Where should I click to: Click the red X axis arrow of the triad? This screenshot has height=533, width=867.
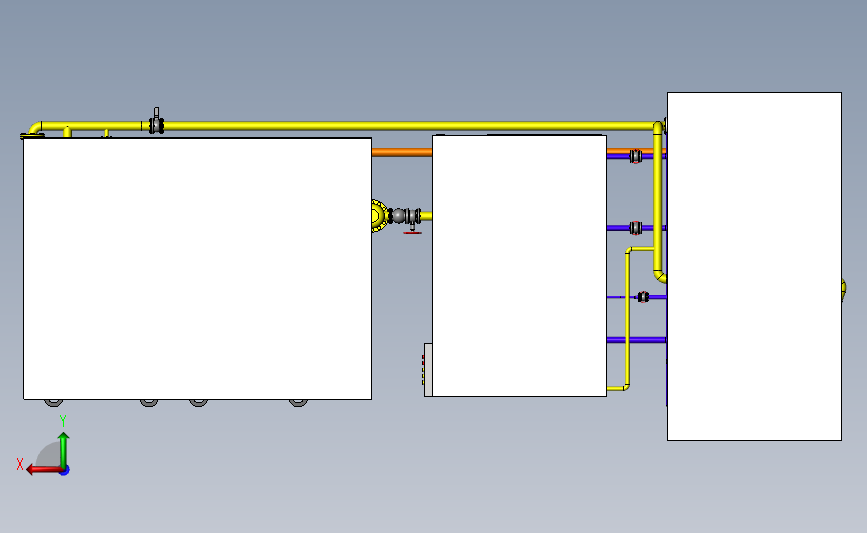[43, 470]
